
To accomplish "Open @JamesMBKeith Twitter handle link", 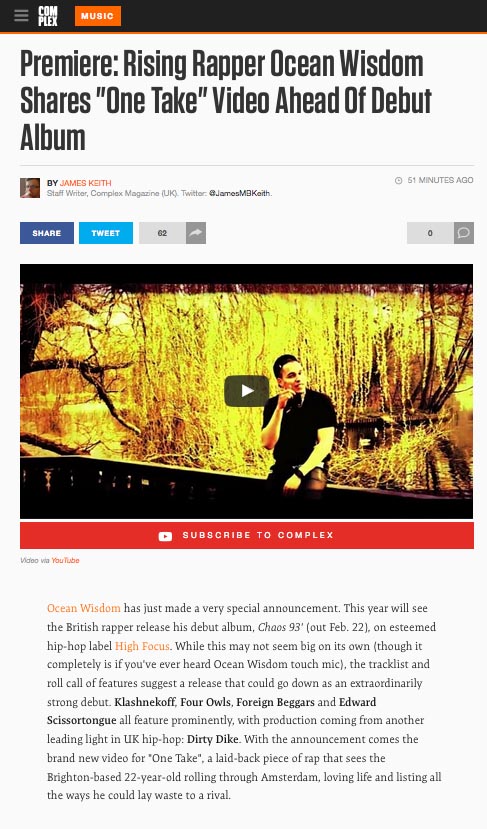I will [x=240, y=194].
